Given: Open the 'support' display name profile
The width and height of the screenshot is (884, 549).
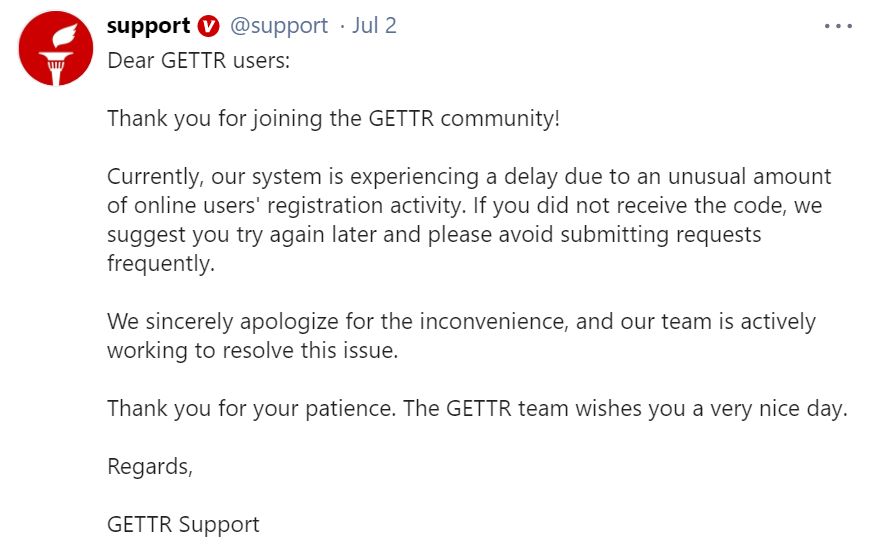Looking at the screenshot, I should click(x=149, y=26).
